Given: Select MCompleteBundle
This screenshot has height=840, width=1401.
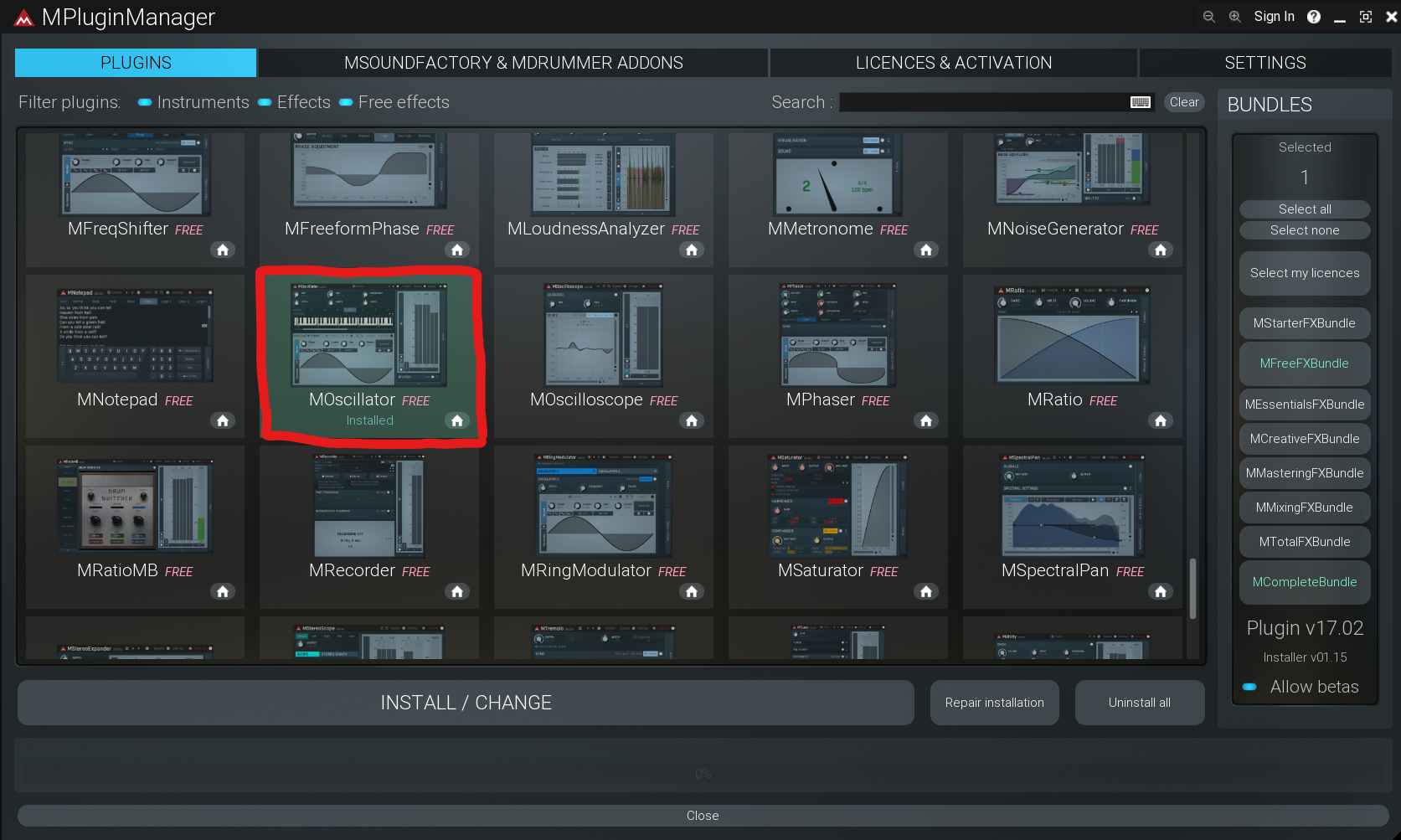Looking at the screenshot, I should click(1305, 582).
